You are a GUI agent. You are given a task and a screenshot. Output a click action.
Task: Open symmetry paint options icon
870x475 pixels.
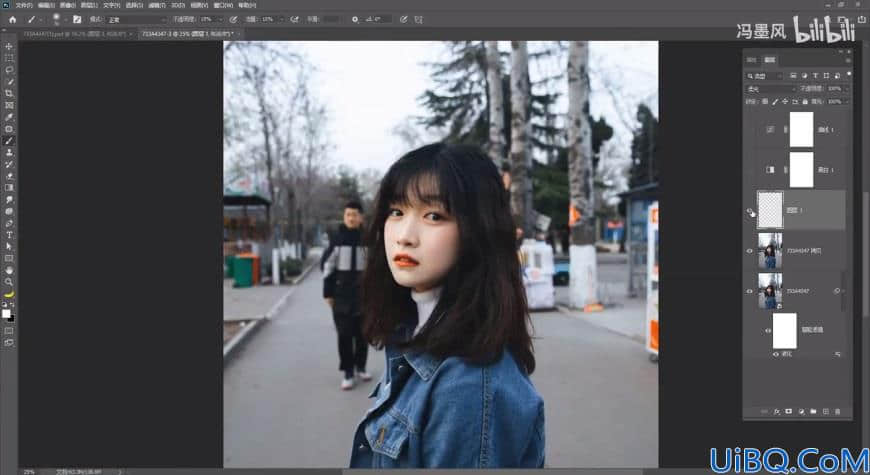pos(418,19)
